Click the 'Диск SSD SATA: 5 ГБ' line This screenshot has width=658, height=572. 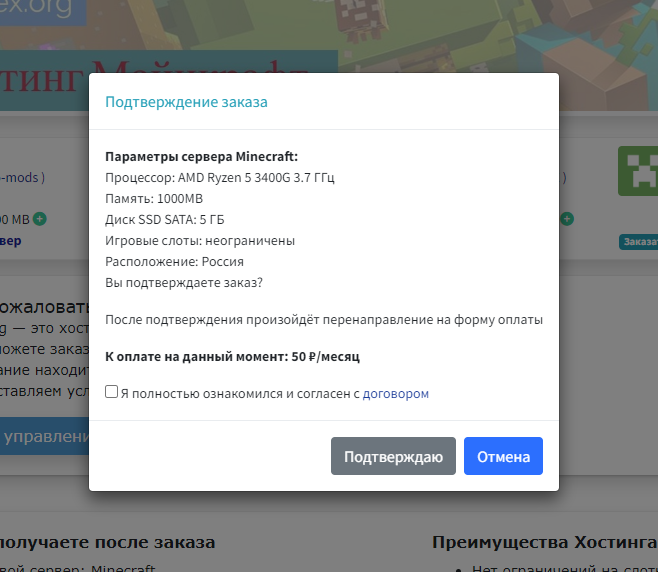164,219
